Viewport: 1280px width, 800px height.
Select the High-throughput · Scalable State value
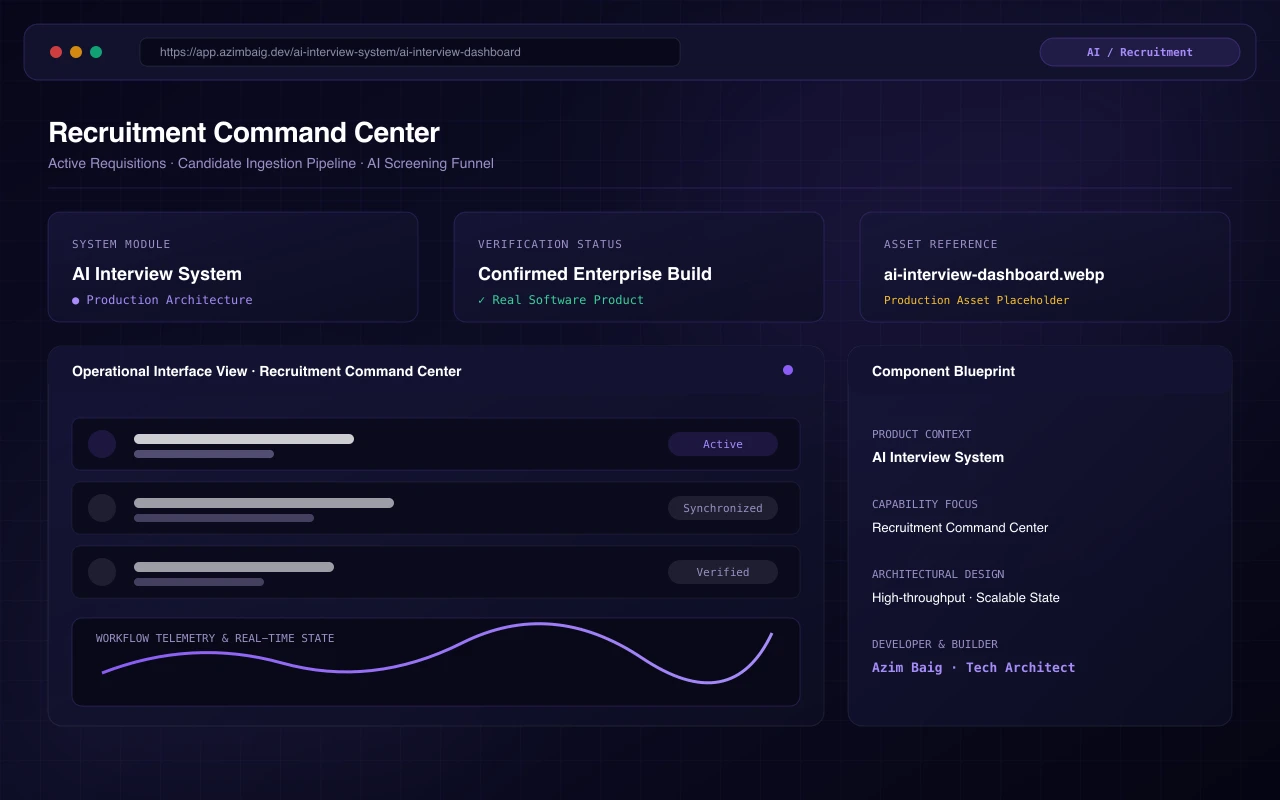[966, 597]
